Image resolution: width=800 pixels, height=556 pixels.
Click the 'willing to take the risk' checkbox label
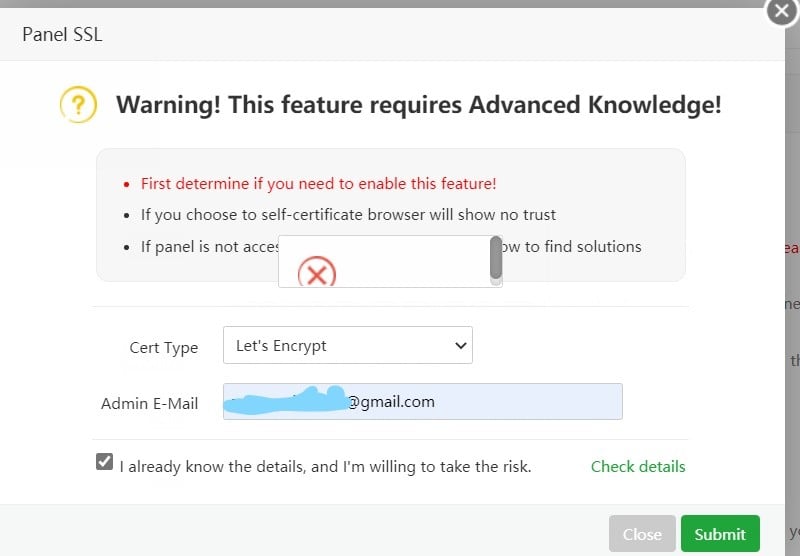point(325,466)
